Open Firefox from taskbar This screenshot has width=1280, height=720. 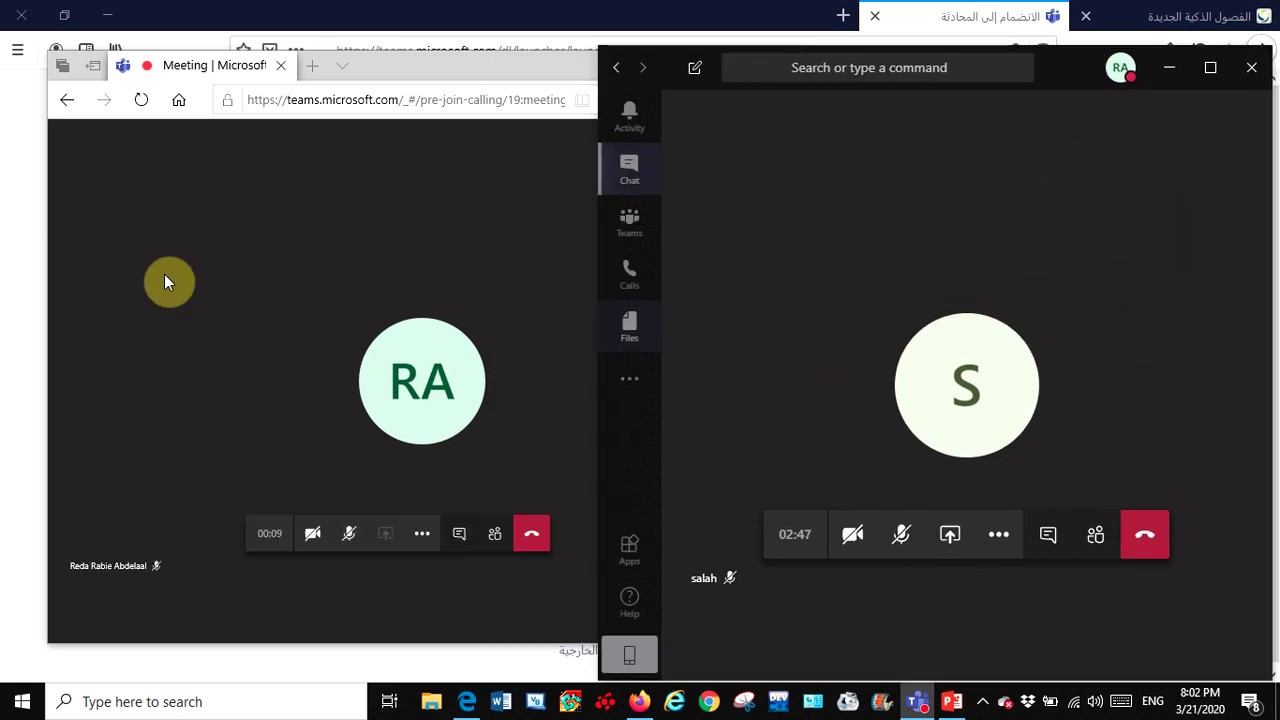pyautogui.click(x=639, y=702)
